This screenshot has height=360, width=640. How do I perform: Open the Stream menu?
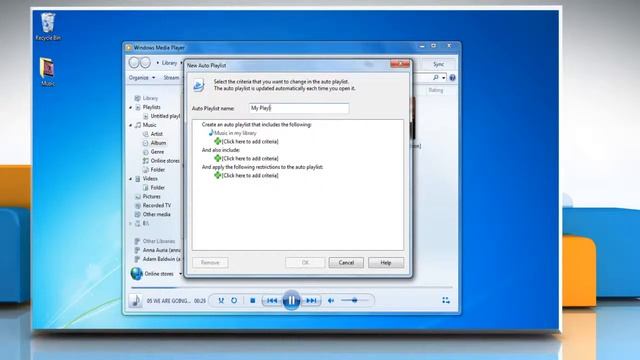pos(171,78)
